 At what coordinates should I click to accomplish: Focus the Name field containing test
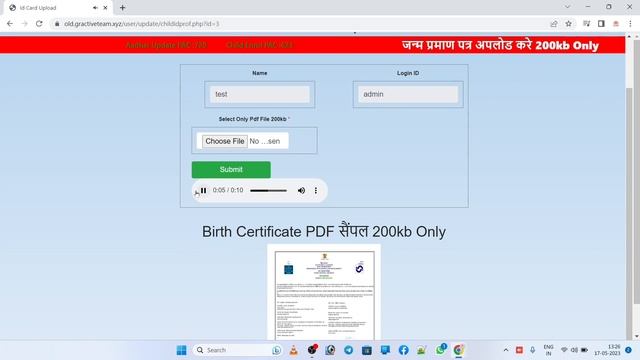pos(260,94)
